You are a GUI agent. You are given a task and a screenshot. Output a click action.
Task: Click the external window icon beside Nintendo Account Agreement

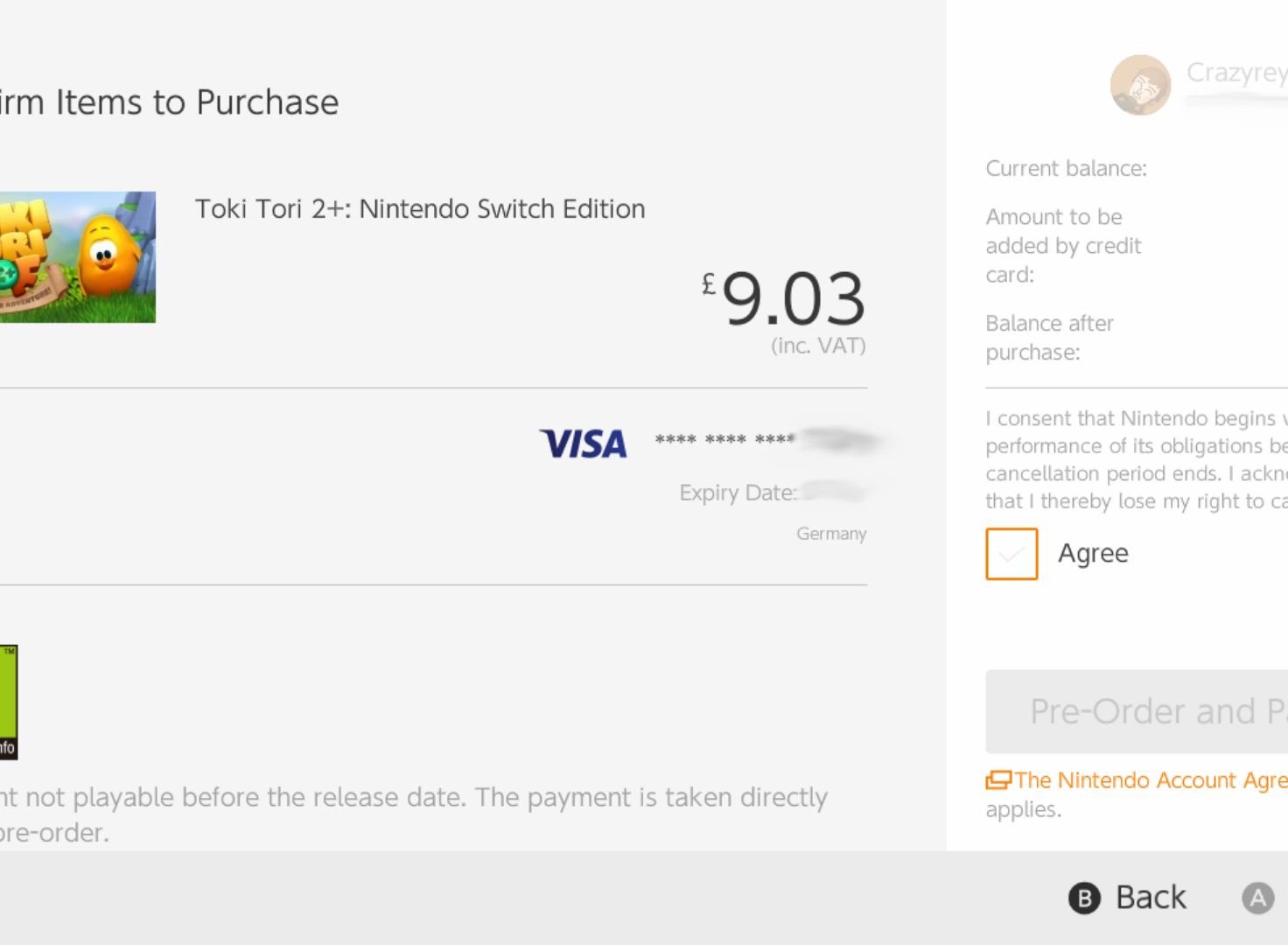[998, 780]
